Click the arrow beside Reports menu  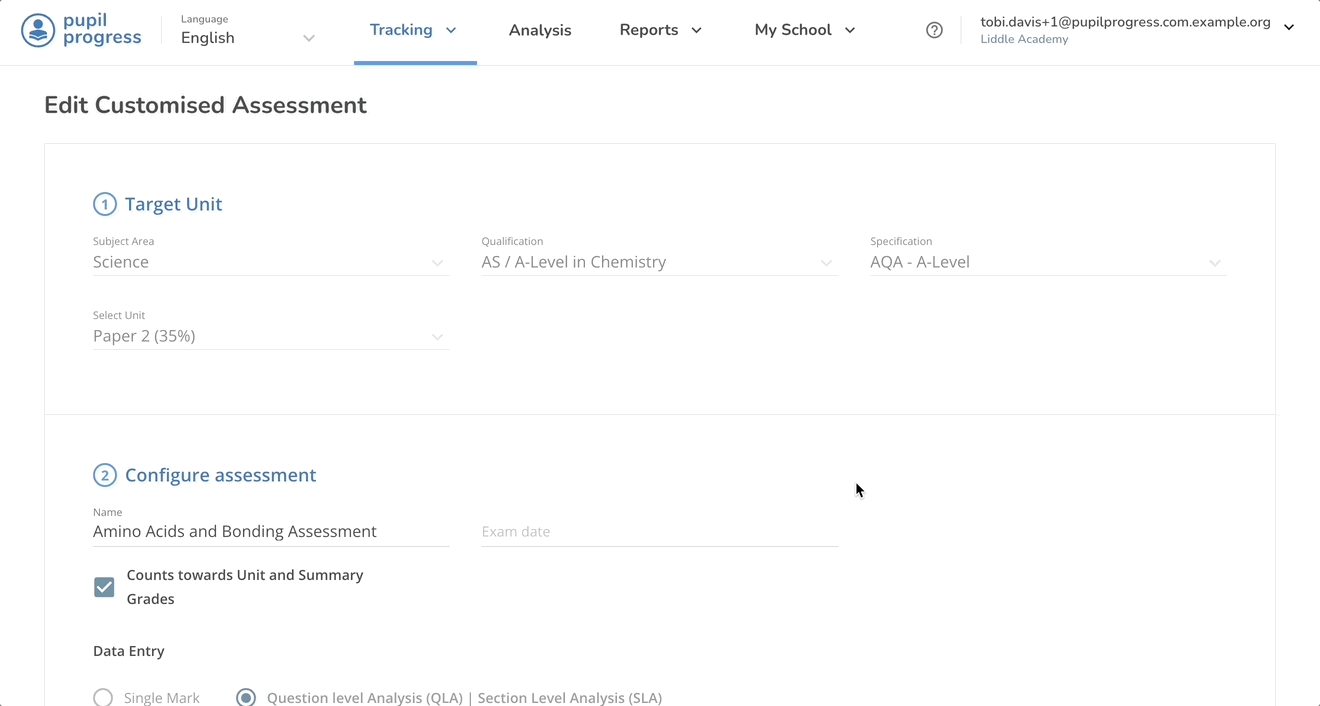point(697,30)
